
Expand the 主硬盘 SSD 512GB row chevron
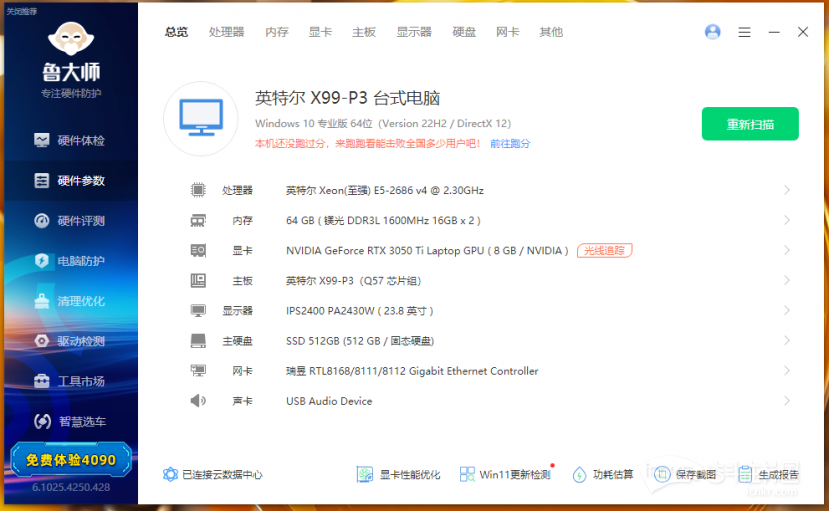pyautogui.click(x=787, y=340)
